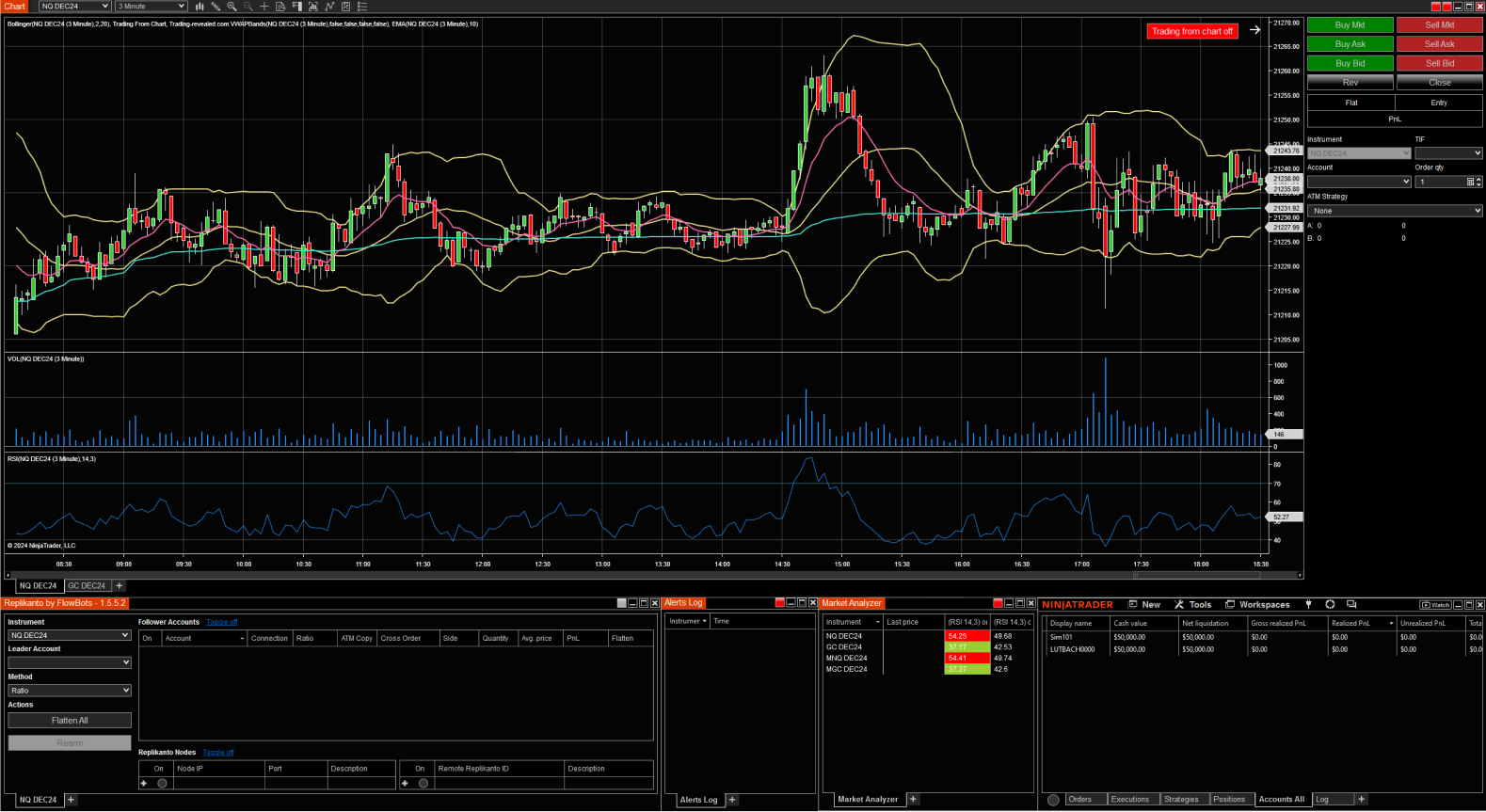Viewport: 1486px width, 812px height.
Task: Expand the ATM Strategy None dropdown
Action: coord(1395,211)
